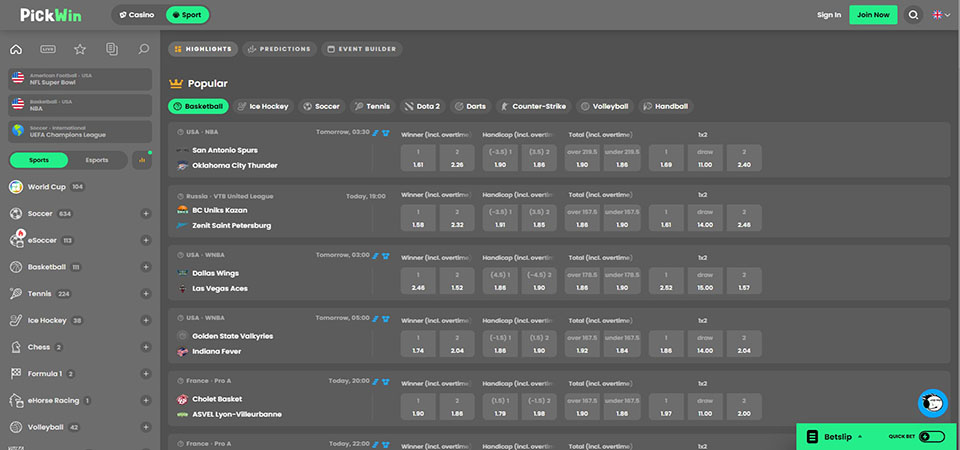
Task: Click the Formula 1 flag icon
Action: [16, 373]
